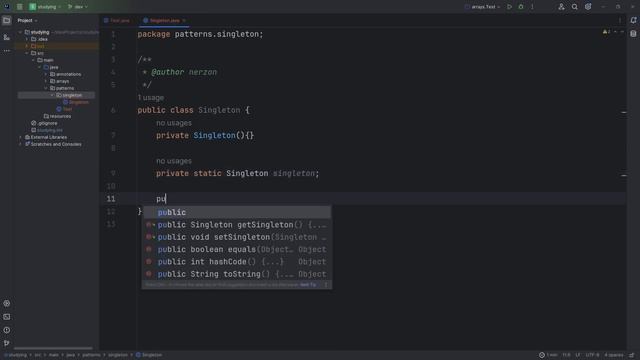Collapse the patterns package
The height and width of the screenshot is (360, 640).
[46, 88]
